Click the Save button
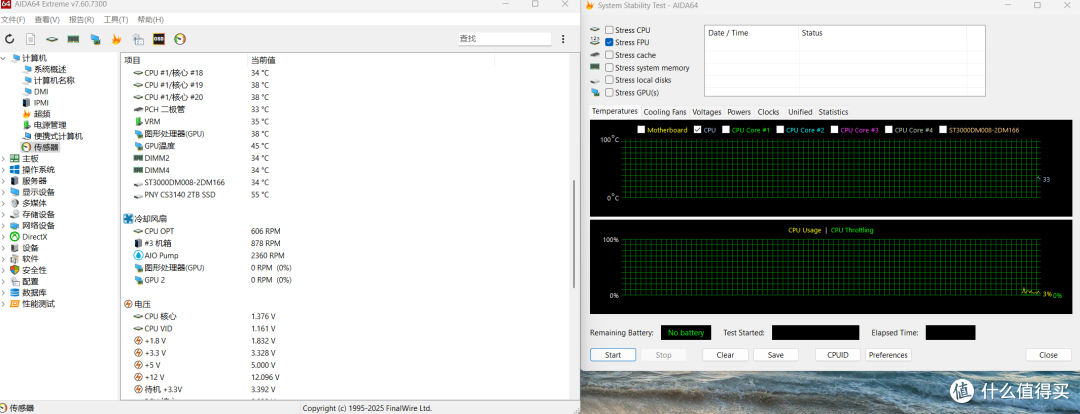The width and height of the screenshot is (1080, 414). point(776,355)
